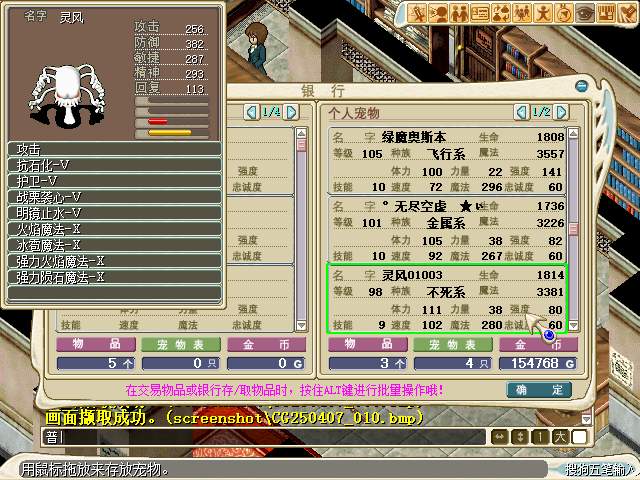This screenshot has width=640, height=480.
Task: Click personal item count 3 个
Action: coord(368,363)
